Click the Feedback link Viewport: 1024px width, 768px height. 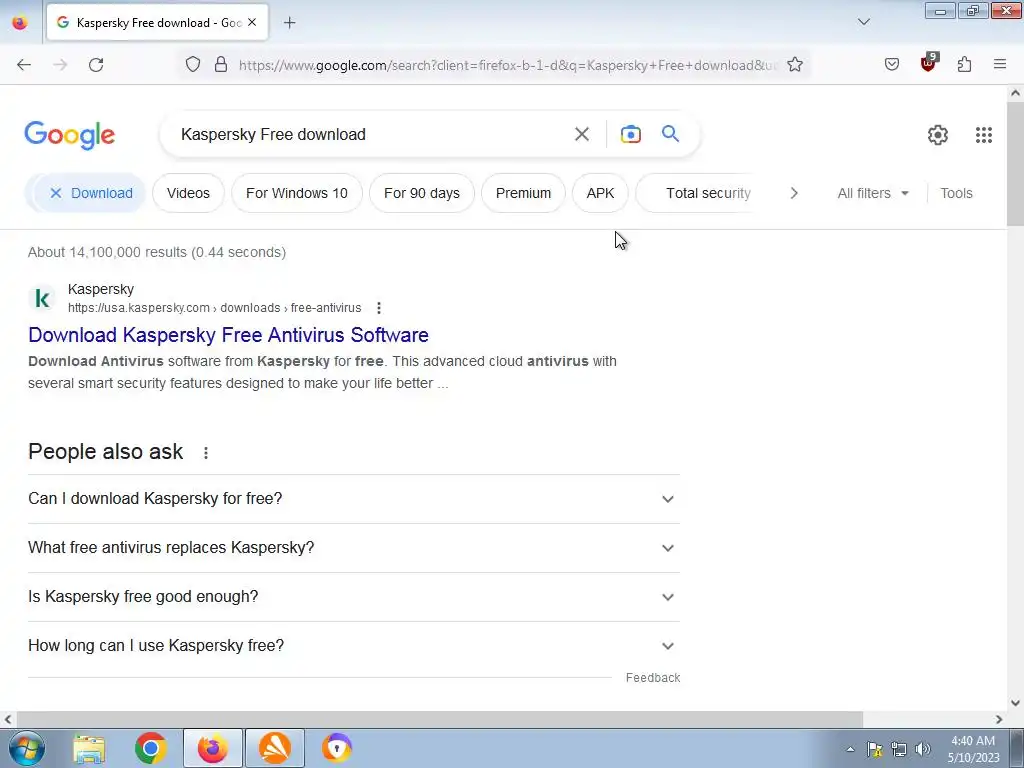coord(652,678)
